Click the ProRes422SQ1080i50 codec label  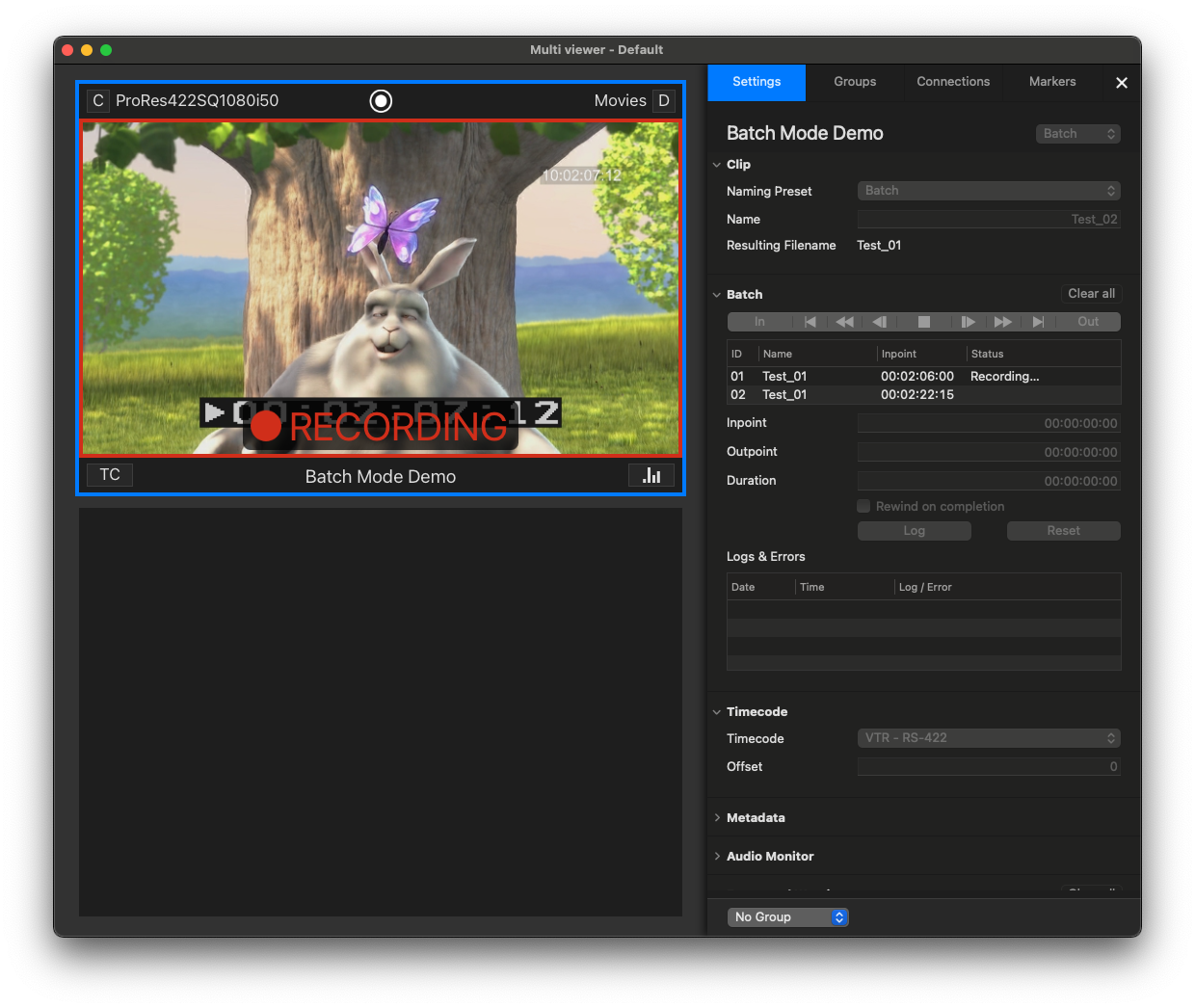click(x=198, y=101)
